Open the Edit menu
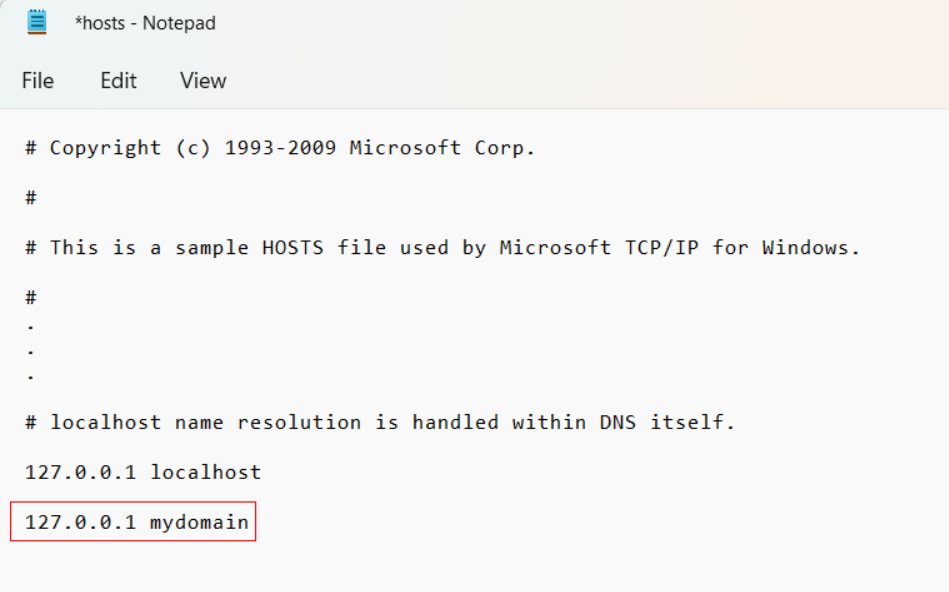This screenshot has width=949, height=592. [x=118, y=81]
